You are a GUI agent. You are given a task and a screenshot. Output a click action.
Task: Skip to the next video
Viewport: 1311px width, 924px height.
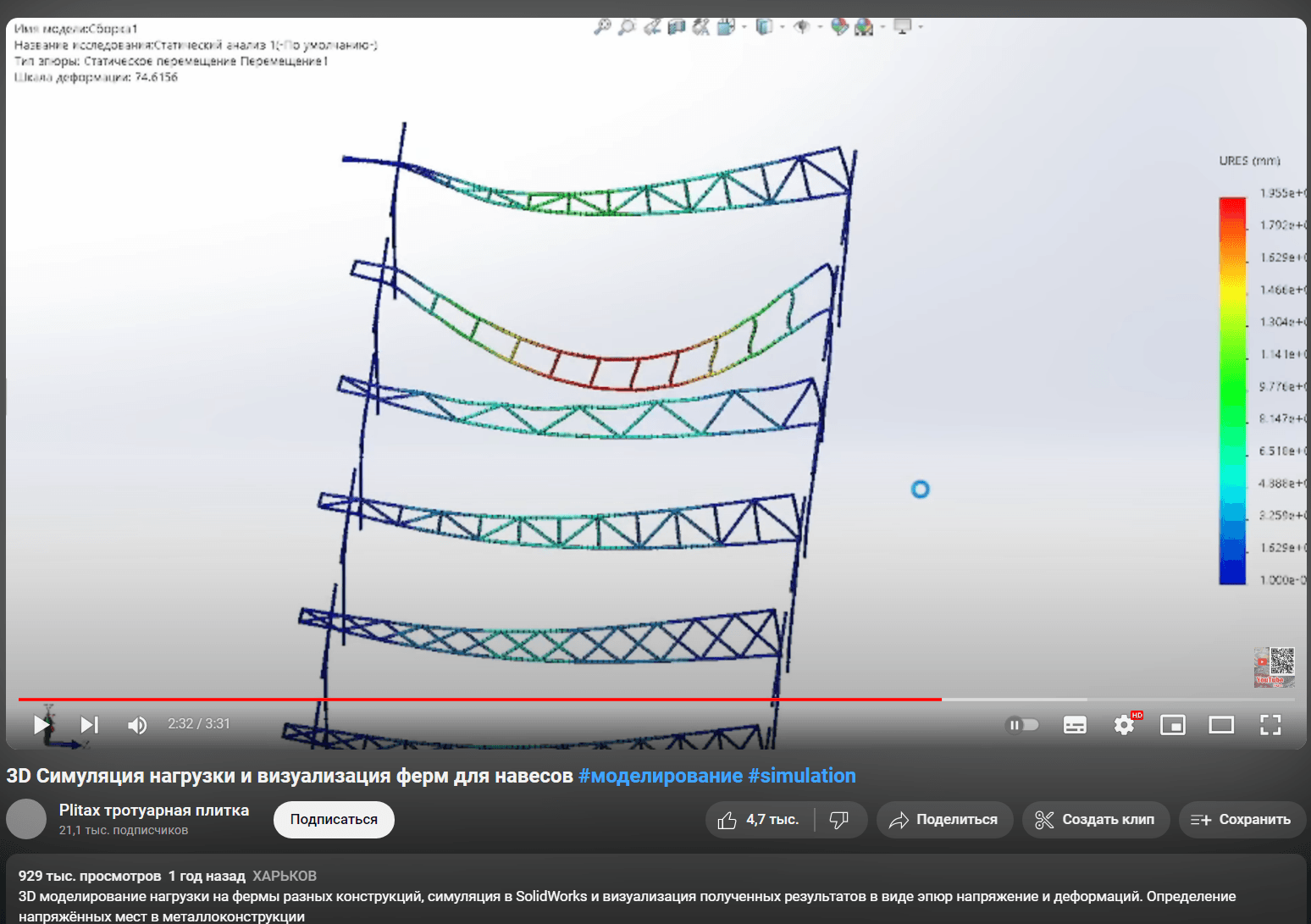[x=89, y=724]
